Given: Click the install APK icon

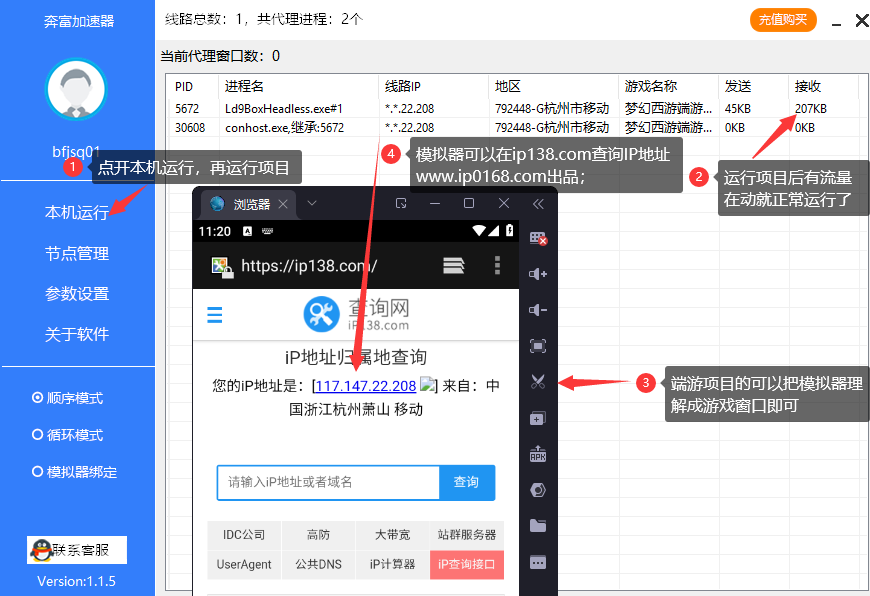Looking at the screenshot, I should (x=538, y=454).
